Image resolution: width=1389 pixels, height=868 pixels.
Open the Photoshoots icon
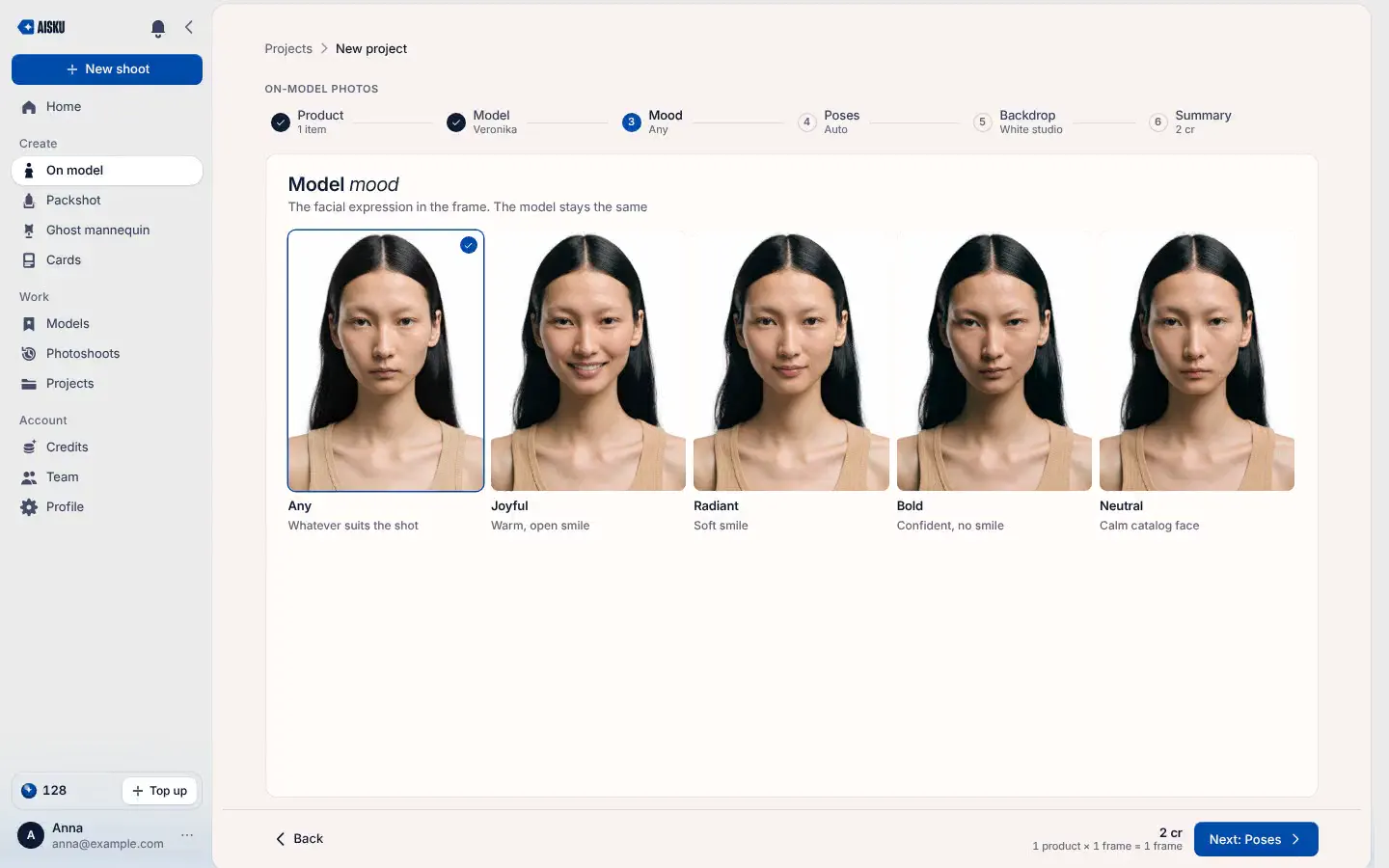coord(29,354)
